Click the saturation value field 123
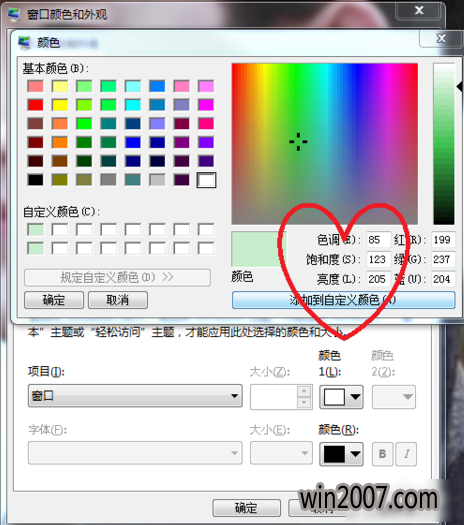This screenshot has height=525, width=464. [378, 259]
